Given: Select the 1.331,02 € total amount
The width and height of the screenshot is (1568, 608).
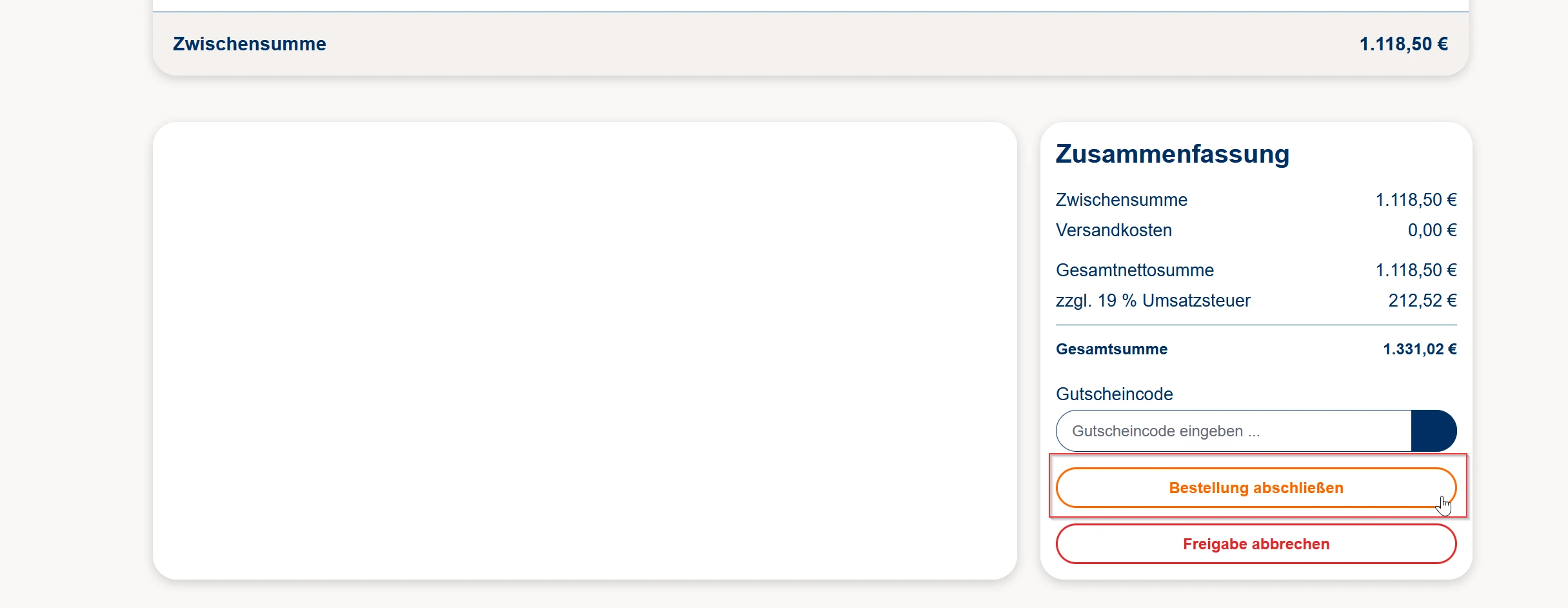Looking at the screenshot, I should (1419, 349).
